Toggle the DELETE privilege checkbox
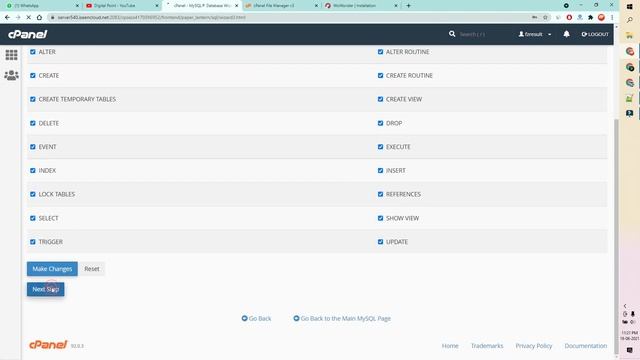640x360 pixels. 33,123
